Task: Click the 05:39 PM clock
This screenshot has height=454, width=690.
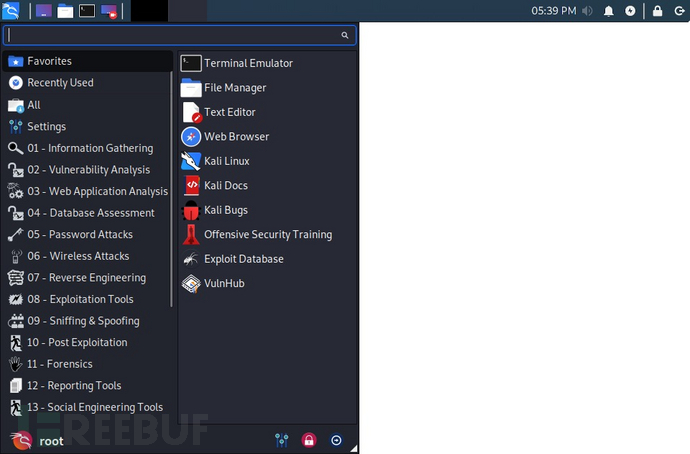Action: (554, 11)
